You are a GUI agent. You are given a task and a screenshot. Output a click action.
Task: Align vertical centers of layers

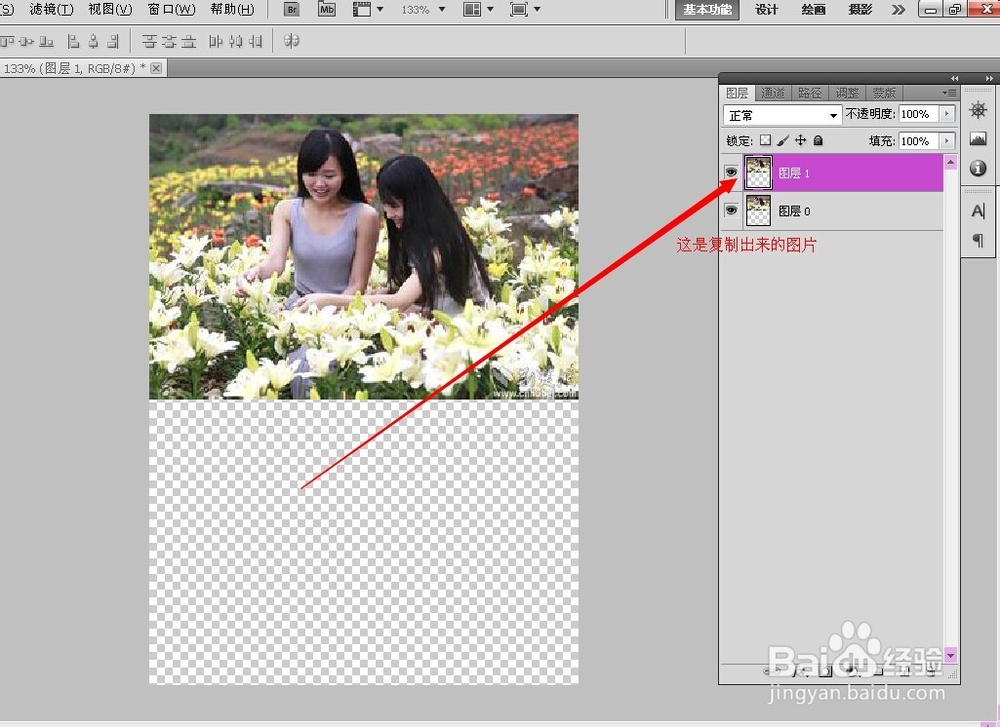point(27,41)
